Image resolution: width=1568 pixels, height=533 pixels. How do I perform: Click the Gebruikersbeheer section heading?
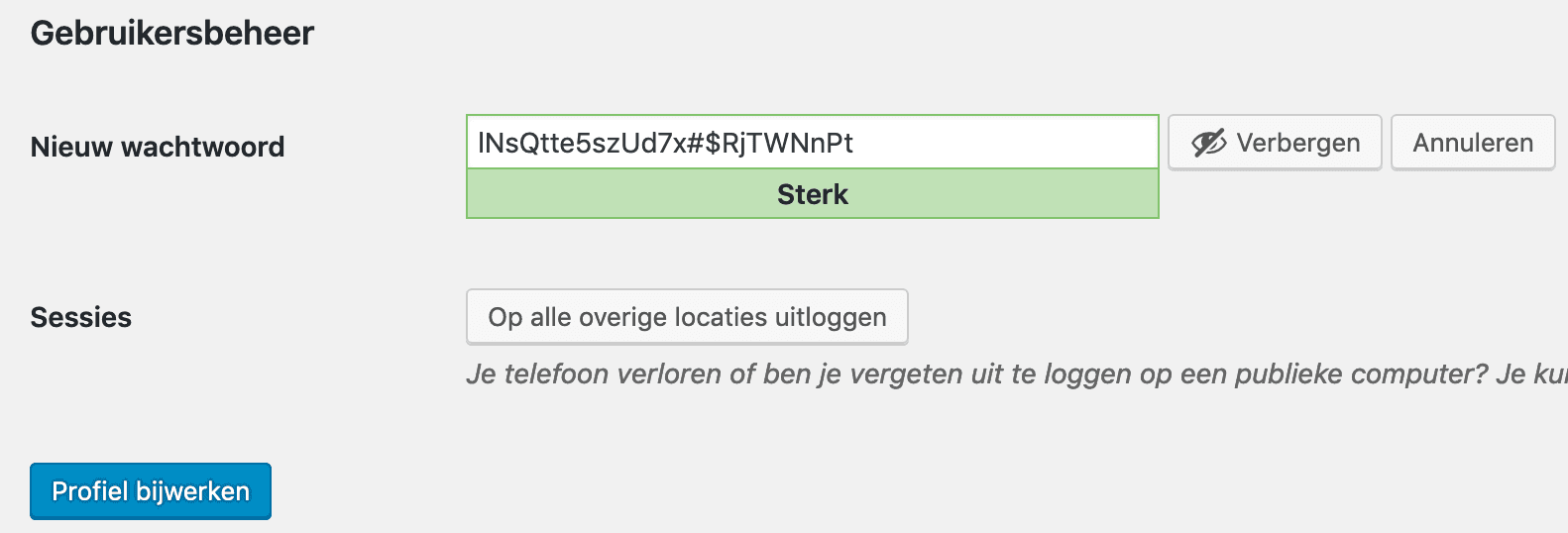click(x=172, y=34)
